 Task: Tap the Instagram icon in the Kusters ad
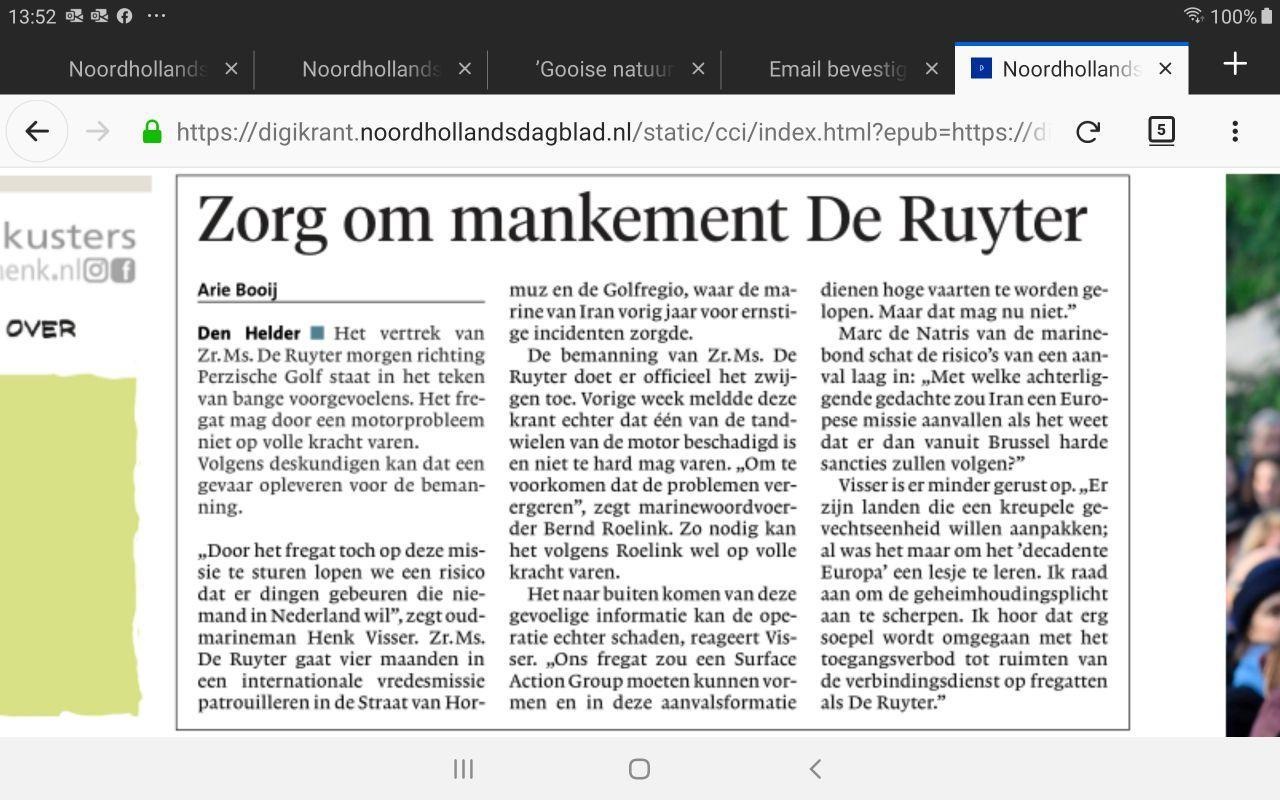tap(96, 270)
